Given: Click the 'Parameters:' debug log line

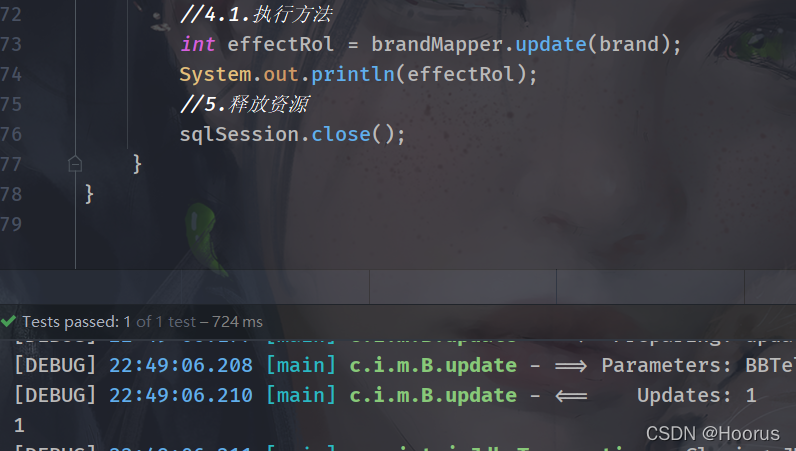Looking at the screenshot, I should [x=404, y=365].
